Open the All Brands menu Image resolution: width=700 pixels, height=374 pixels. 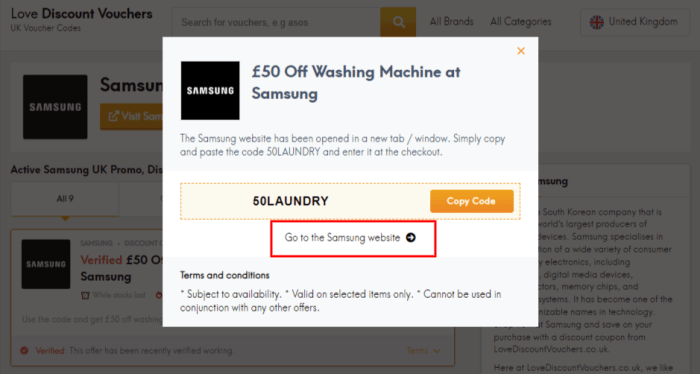coord(451,22)
